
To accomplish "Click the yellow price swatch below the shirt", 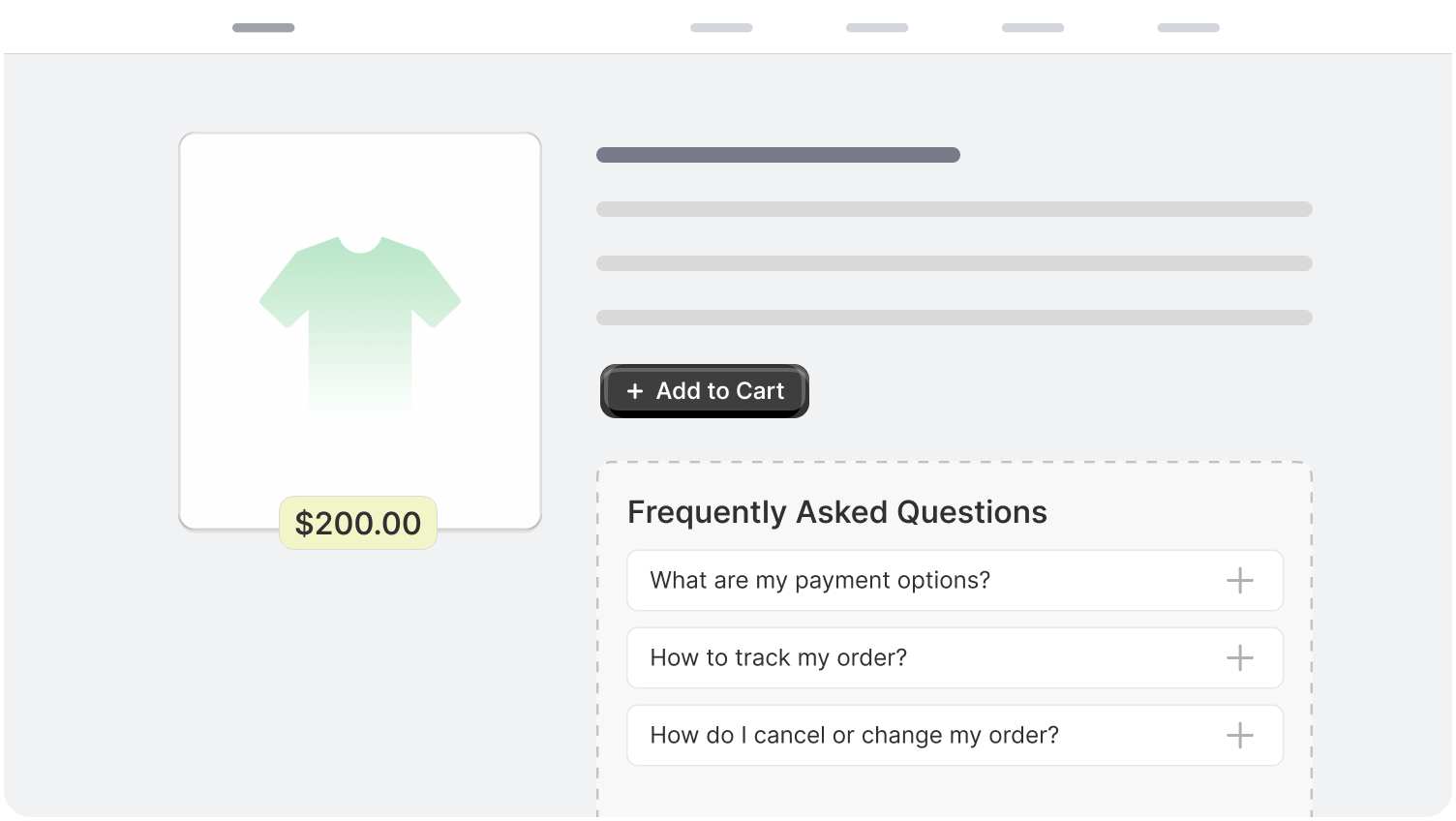I will click(x=358, y=523).
